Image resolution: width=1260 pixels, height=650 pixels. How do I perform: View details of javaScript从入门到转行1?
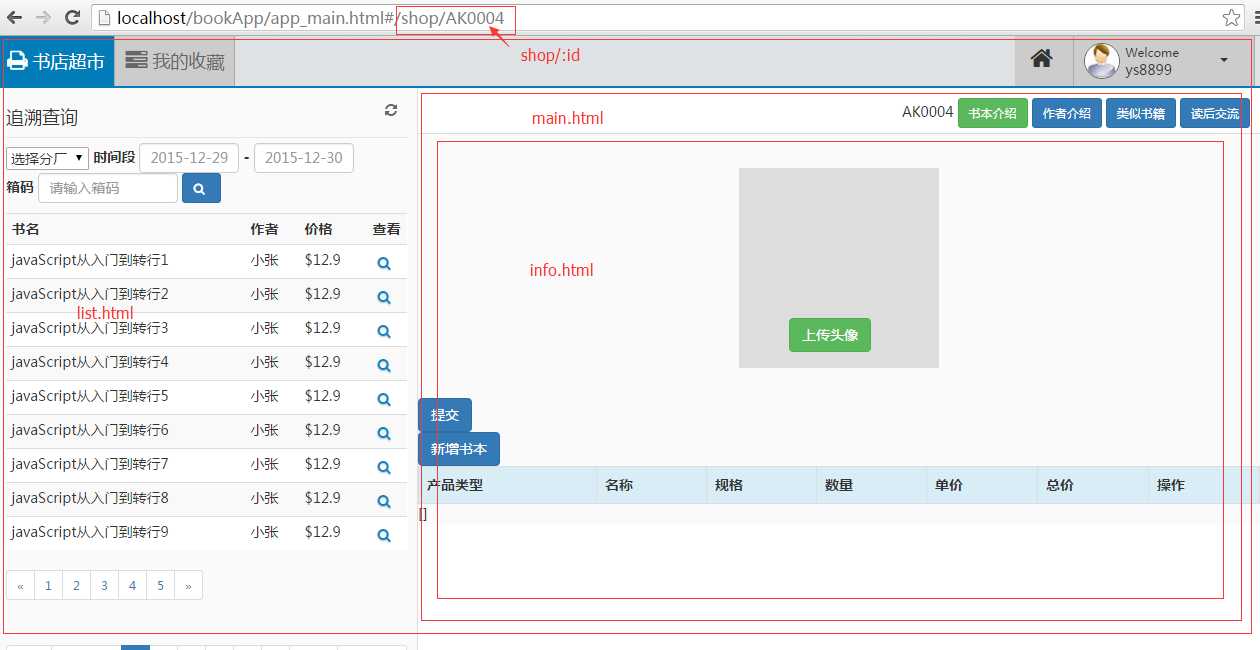(x=383, y=264)
